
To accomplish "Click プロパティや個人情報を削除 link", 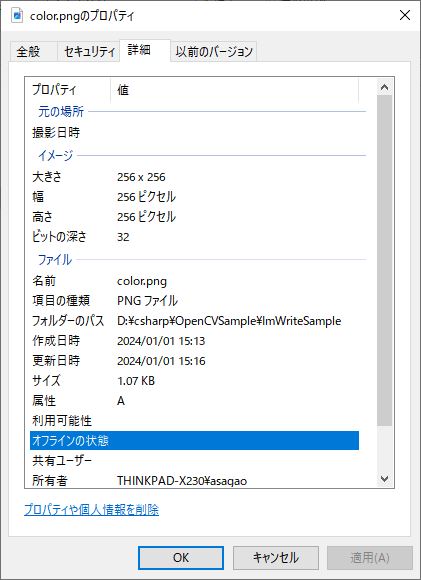I will 91,510.
